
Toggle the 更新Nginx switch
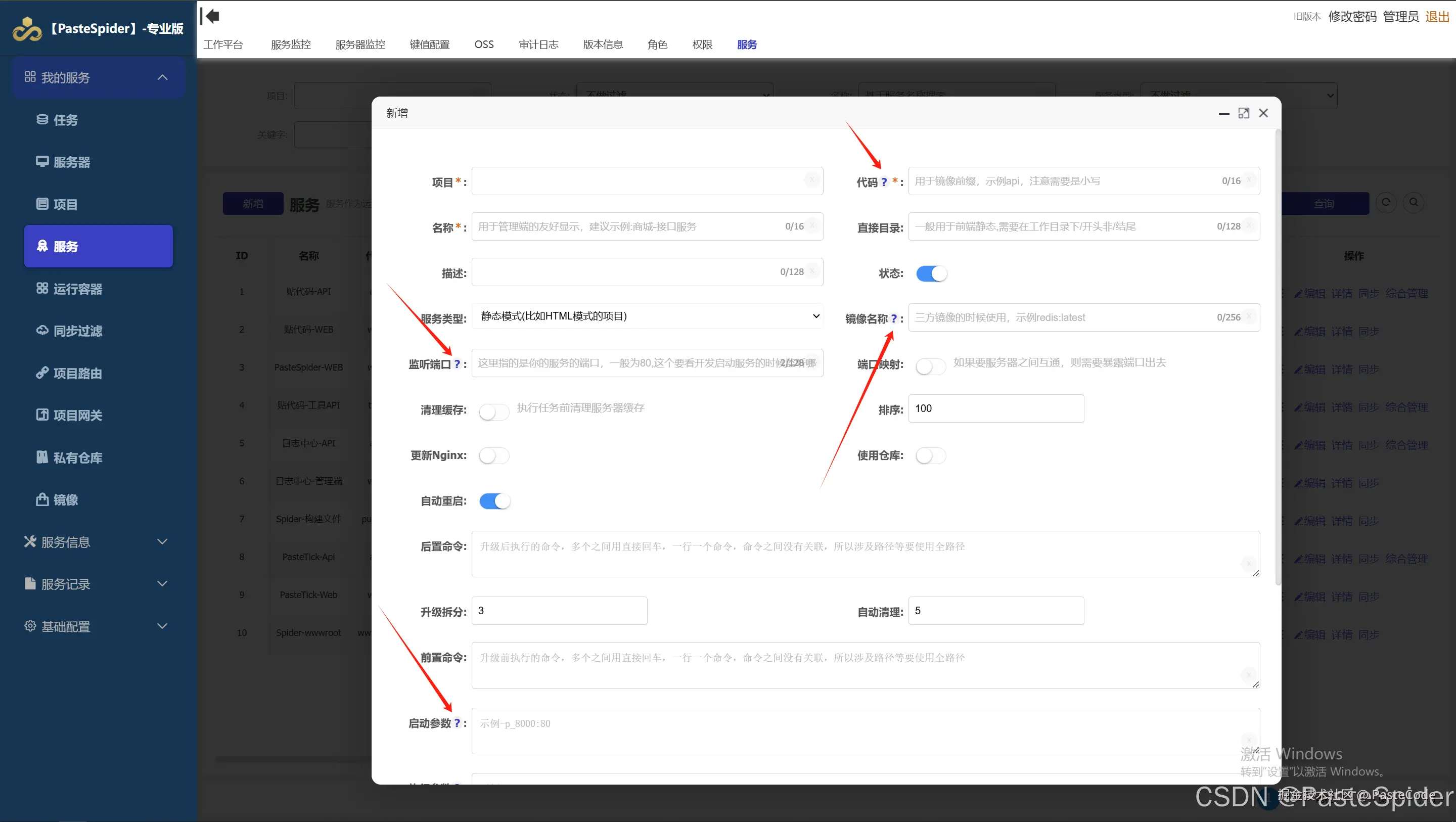click(x=494, y=455)
